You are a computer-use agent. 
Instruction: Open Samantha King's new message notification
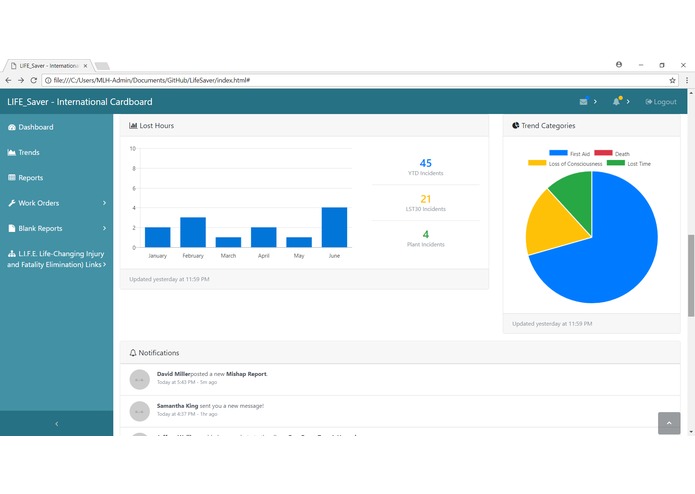tap(400, 411)
